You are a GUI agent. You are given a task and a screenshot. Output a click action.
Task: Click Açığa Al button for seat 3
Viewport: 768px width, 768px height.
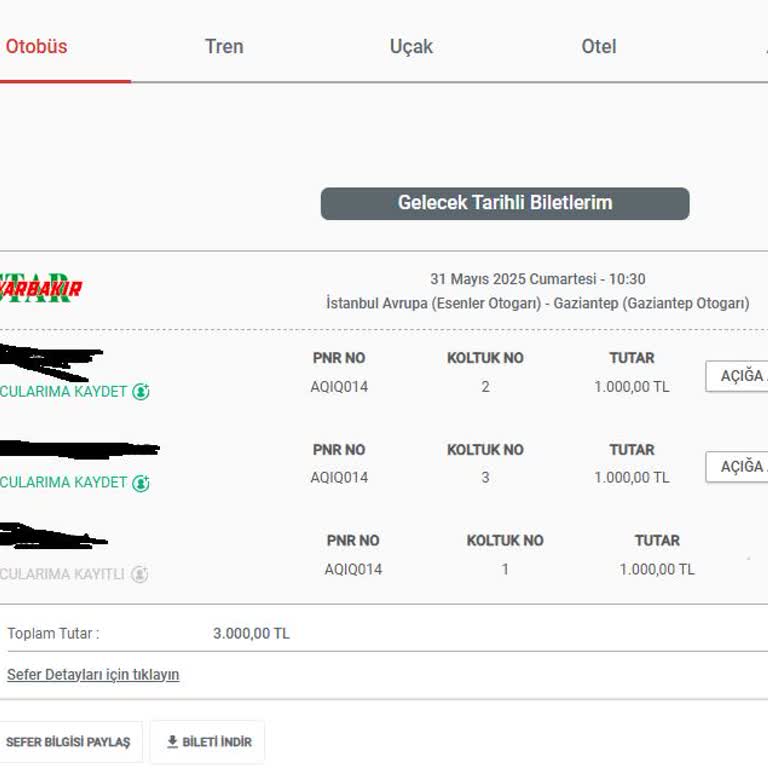737,467
